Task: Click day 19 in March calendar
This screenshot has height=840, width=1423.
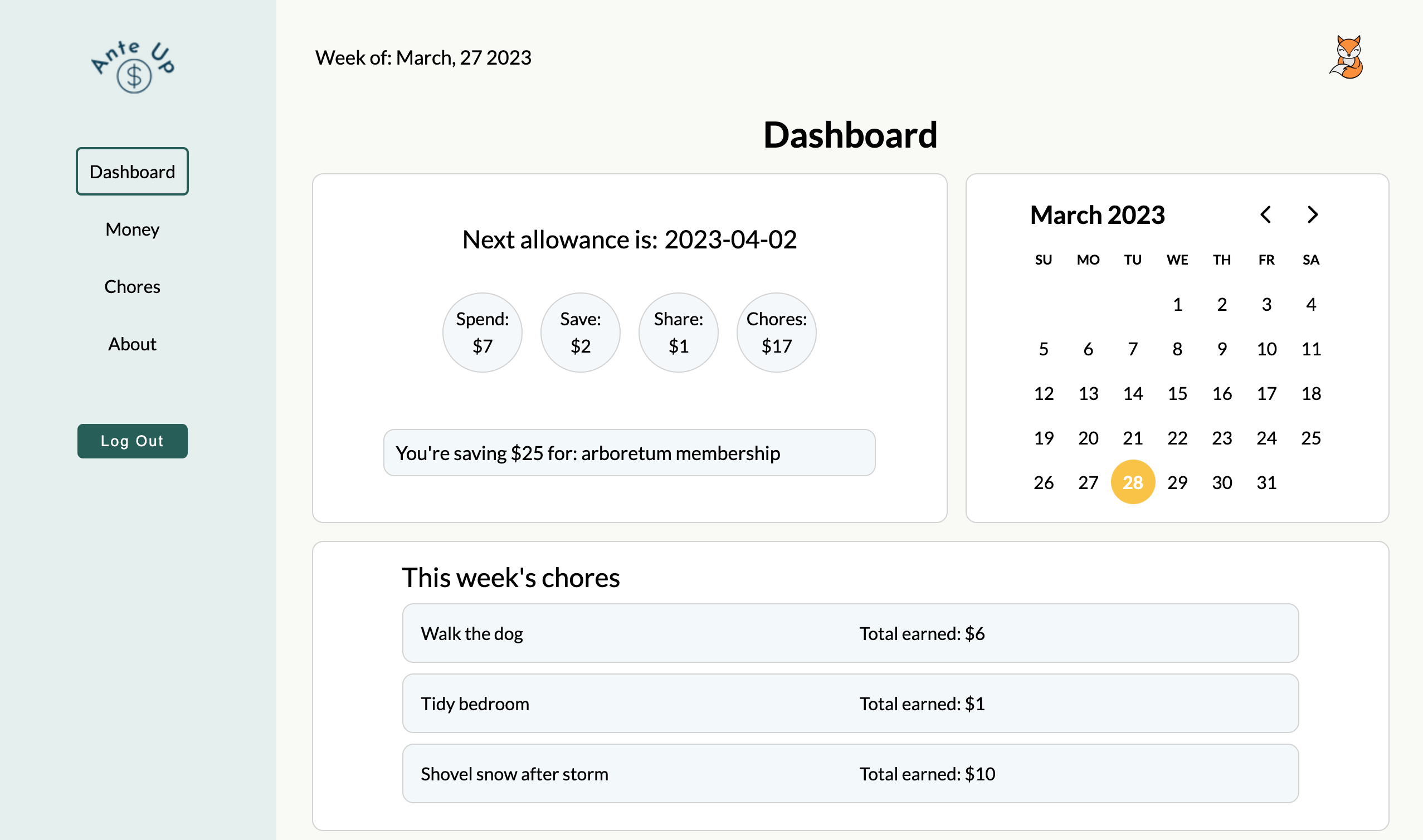Action: pos(1044,438)
